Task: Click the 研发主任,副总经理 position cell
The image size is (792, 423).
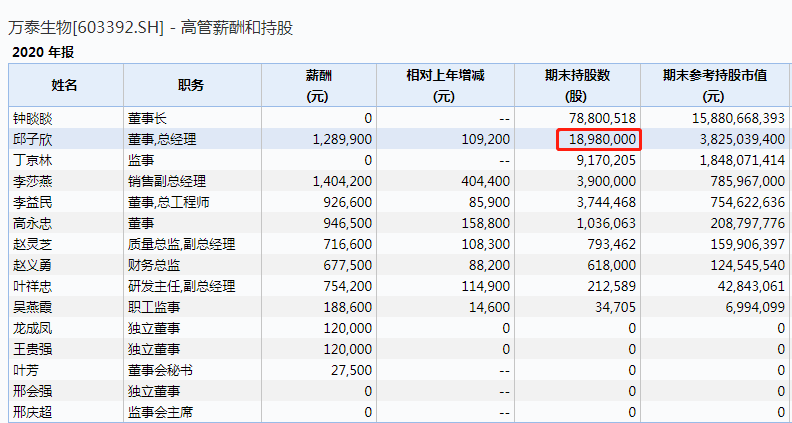Action: 182,287
